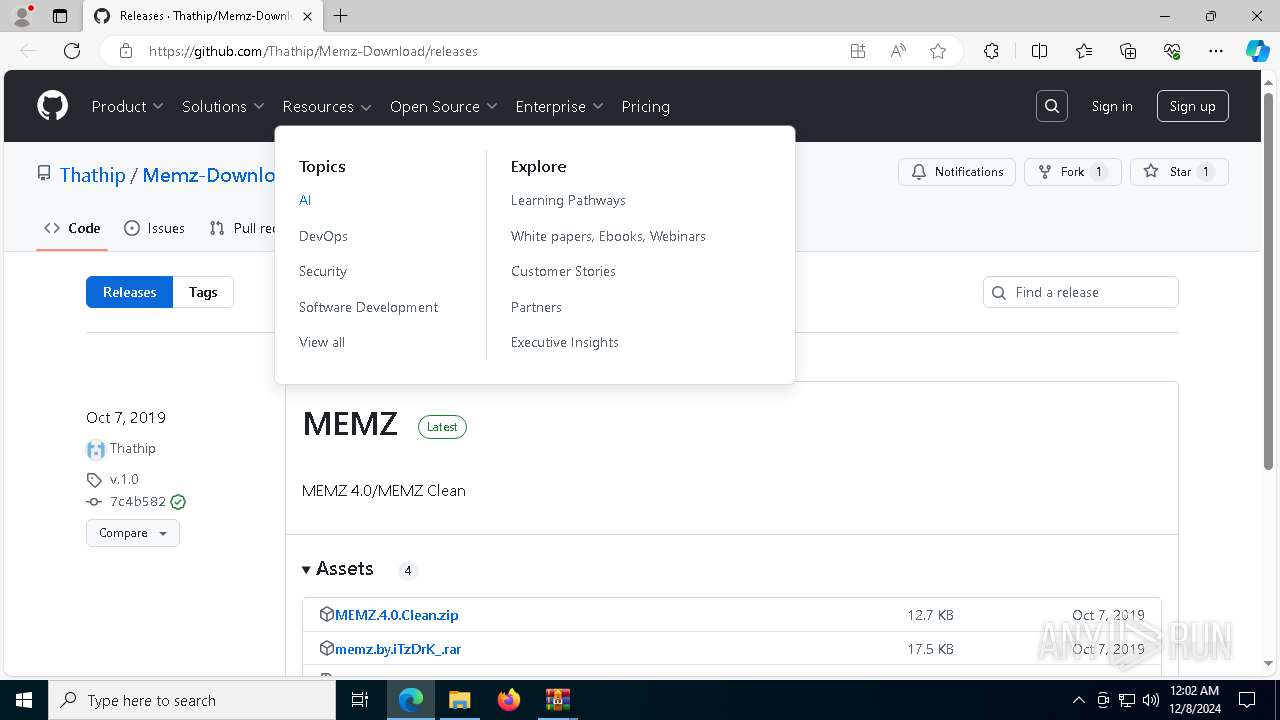Open the browser Extensions puzzle icon
This screenshot has height=720, width=1280.
pos(991,51)
